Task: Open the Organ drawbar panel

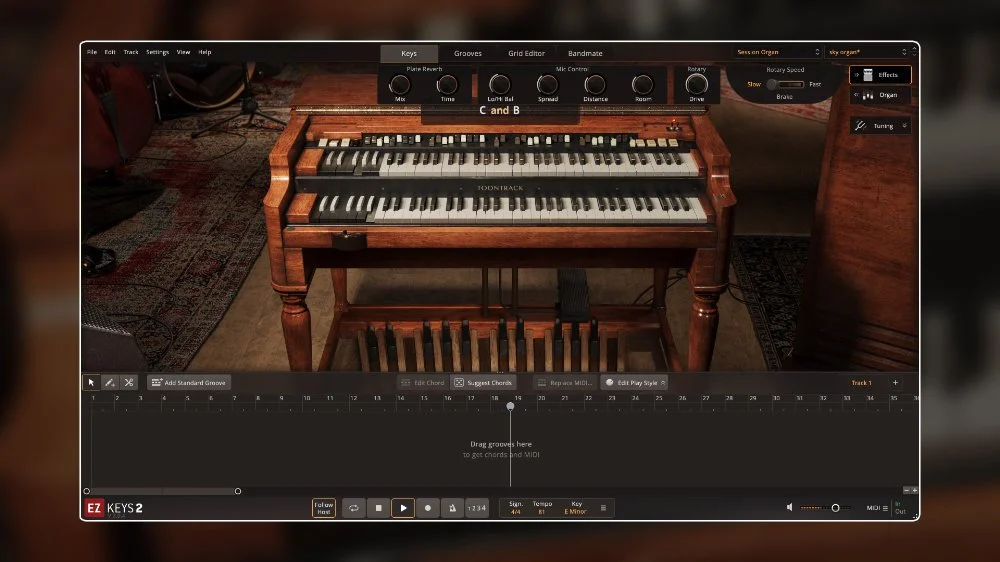Action: (x=880, y=95)
